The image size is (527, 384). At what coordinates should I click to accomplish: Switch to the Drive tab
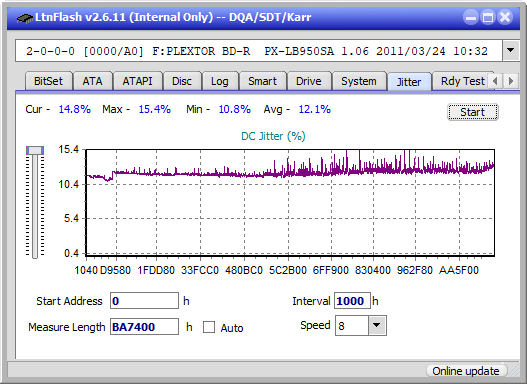(309, 81)
